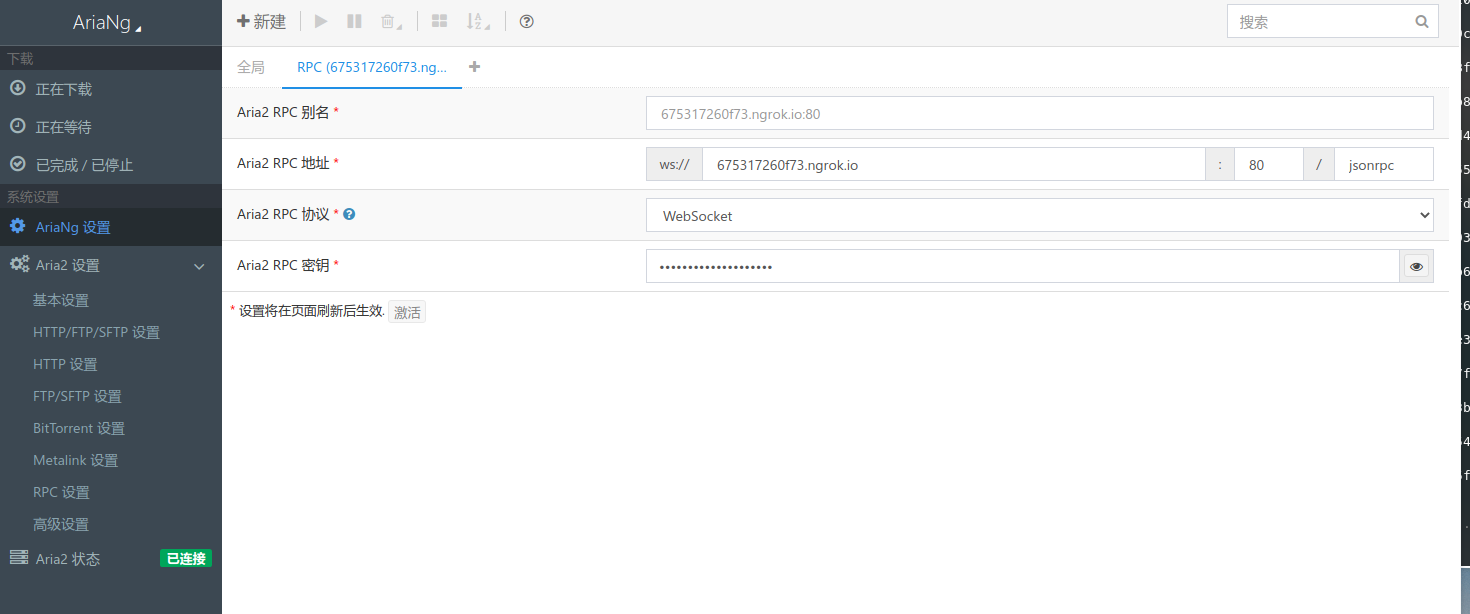1470x614 pixels.
Task: Click the ws:// protocol prefix label
Action: [674, 164]
